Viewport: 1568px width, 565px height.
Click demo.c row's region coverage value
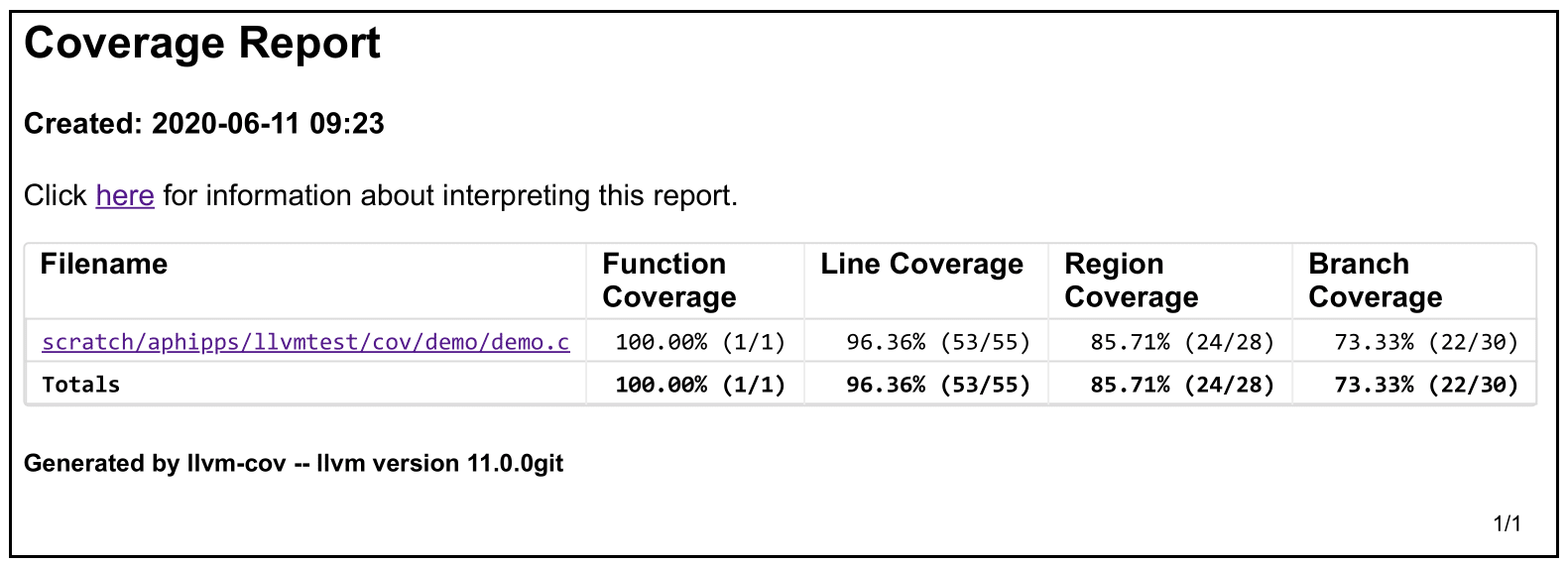pyautogui.click(x=1182, y=342)
